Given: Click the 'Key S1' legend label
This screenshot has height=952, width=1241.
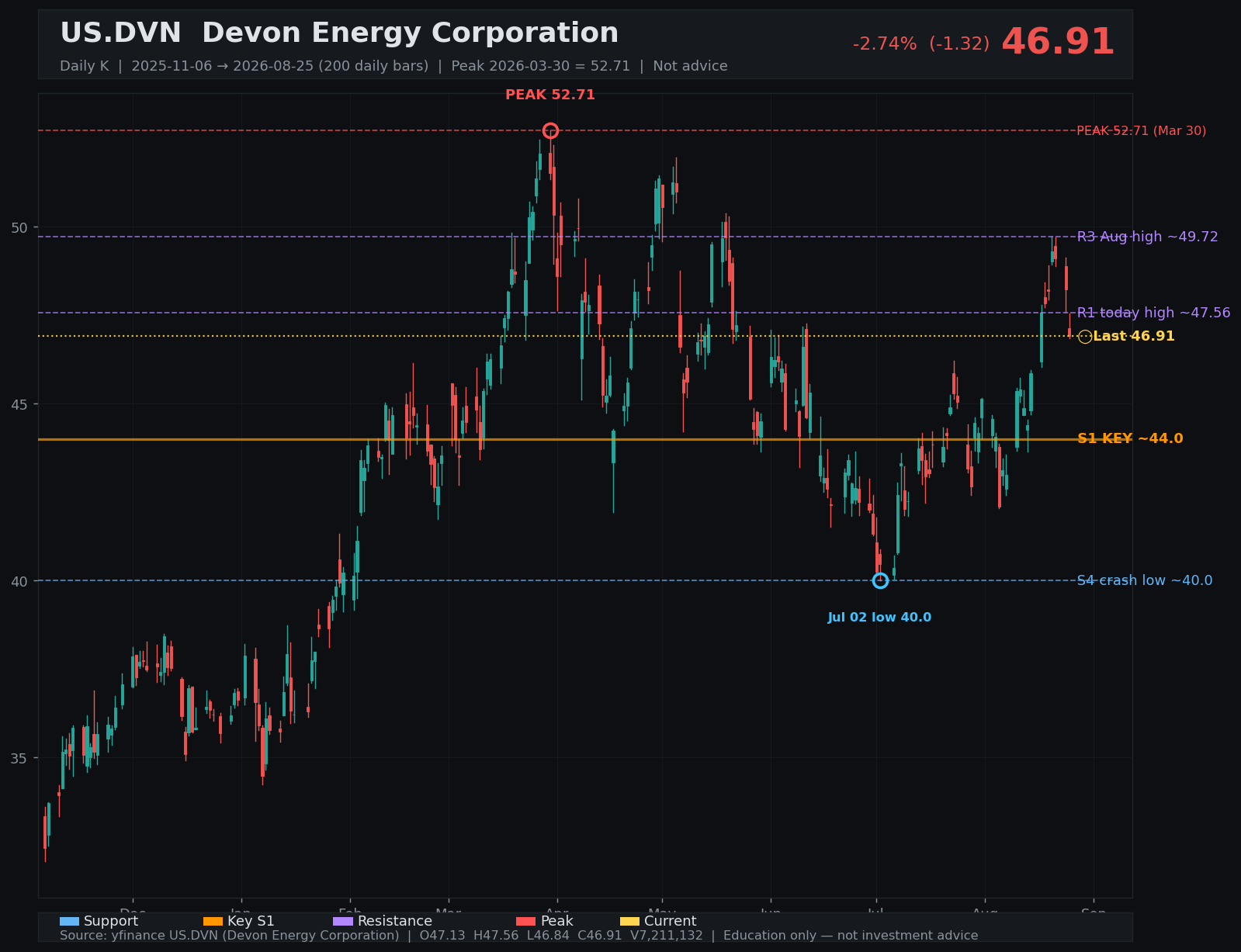Looking at the screenshot, I should coord(251,922).
